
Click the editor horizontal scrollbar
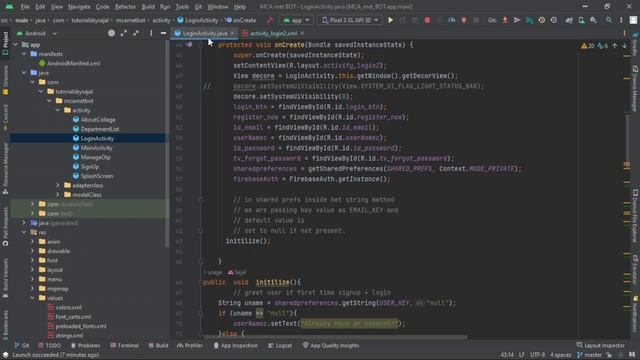(336, 337)
